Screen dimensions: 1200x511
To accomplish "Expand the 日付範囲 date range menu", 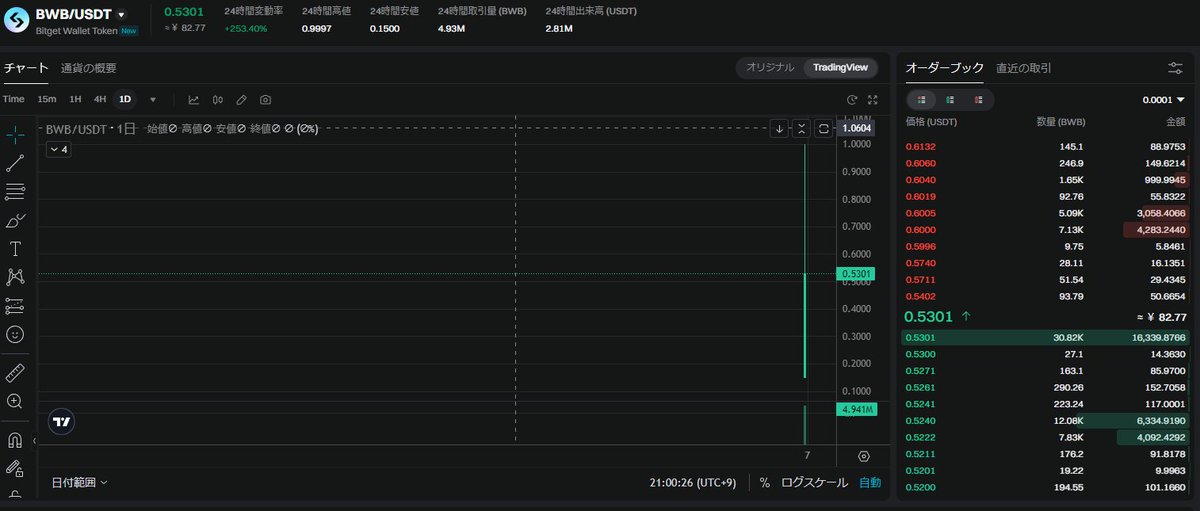I will (x=80, y=482).
